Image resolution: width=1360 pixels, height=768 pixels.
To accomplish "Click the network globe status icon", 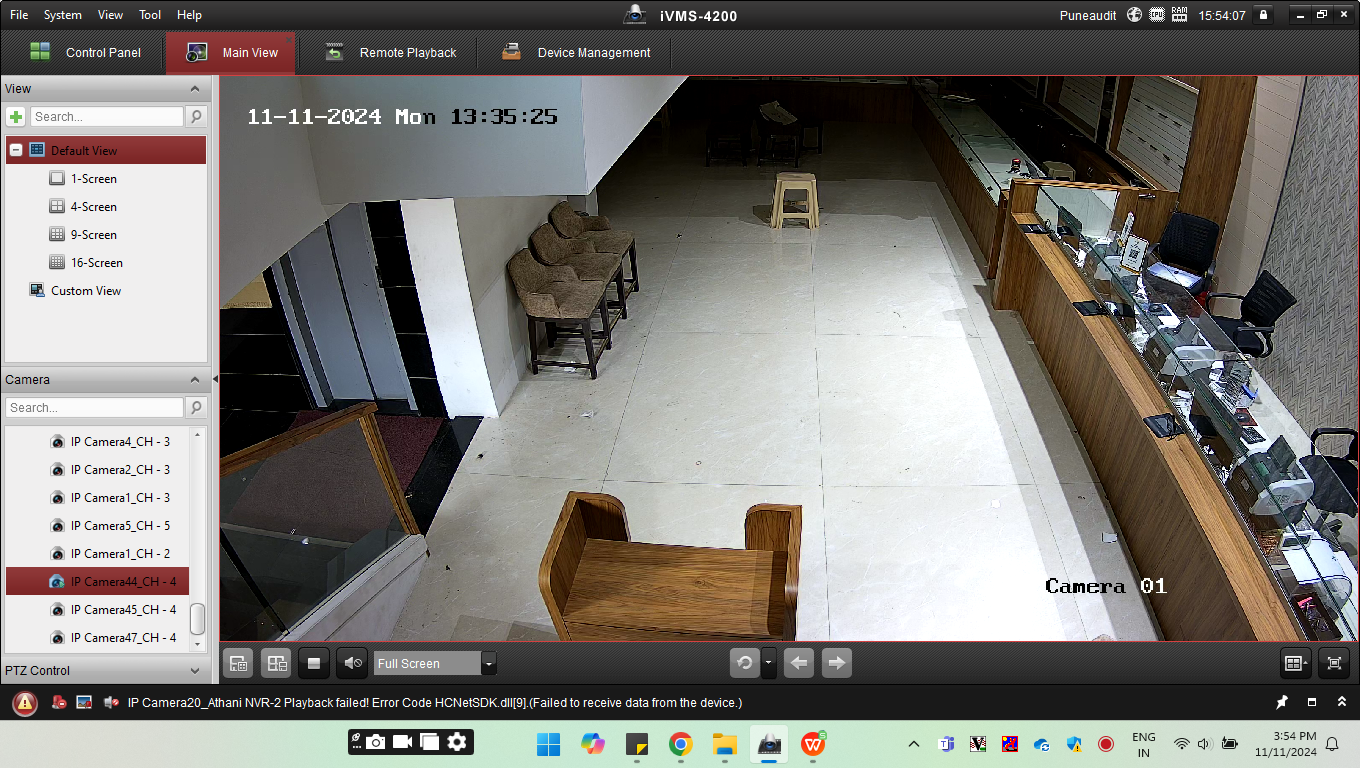I will [1134, 15].
